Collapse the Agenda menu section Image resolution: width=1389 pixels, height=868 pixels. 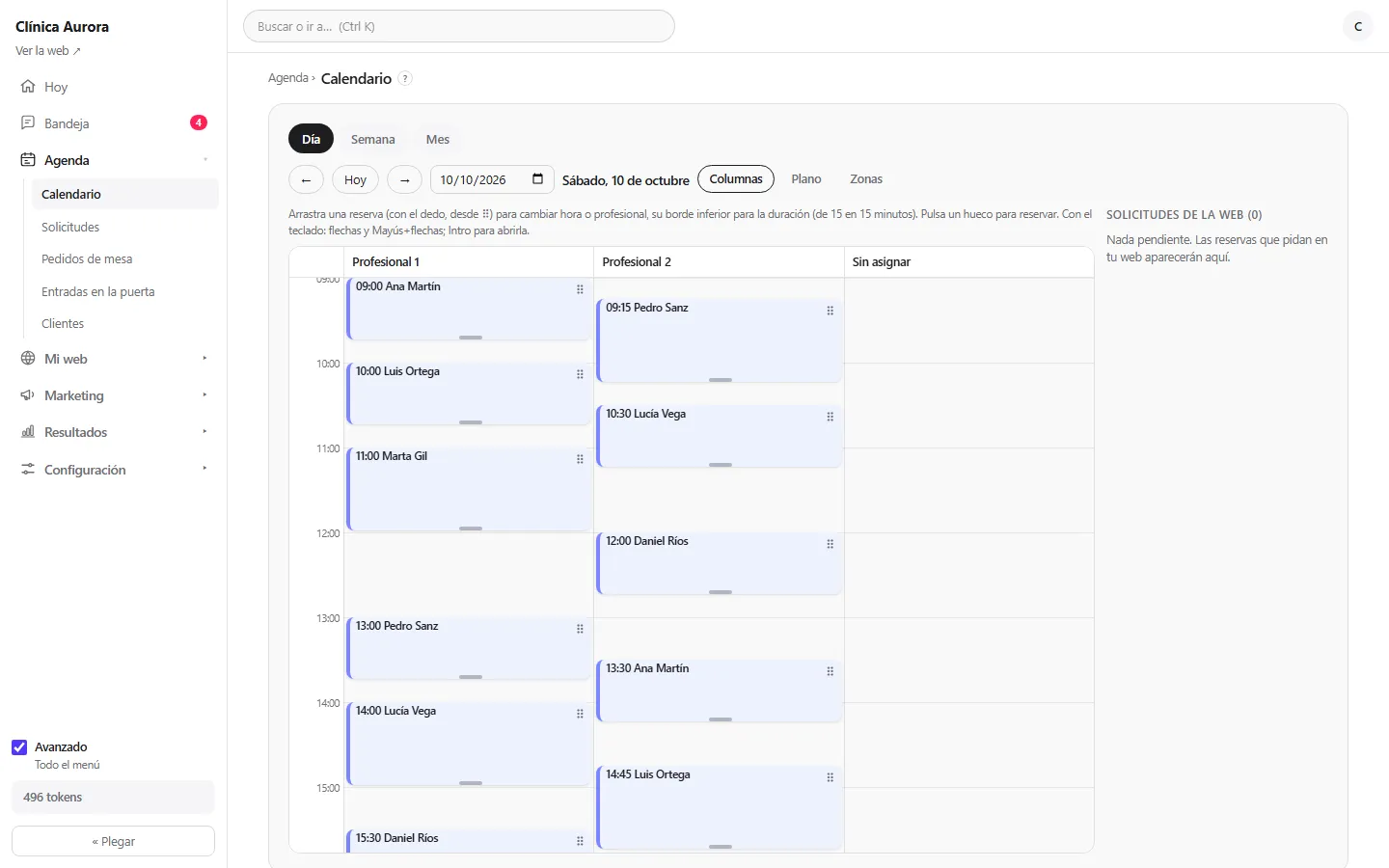204,160
